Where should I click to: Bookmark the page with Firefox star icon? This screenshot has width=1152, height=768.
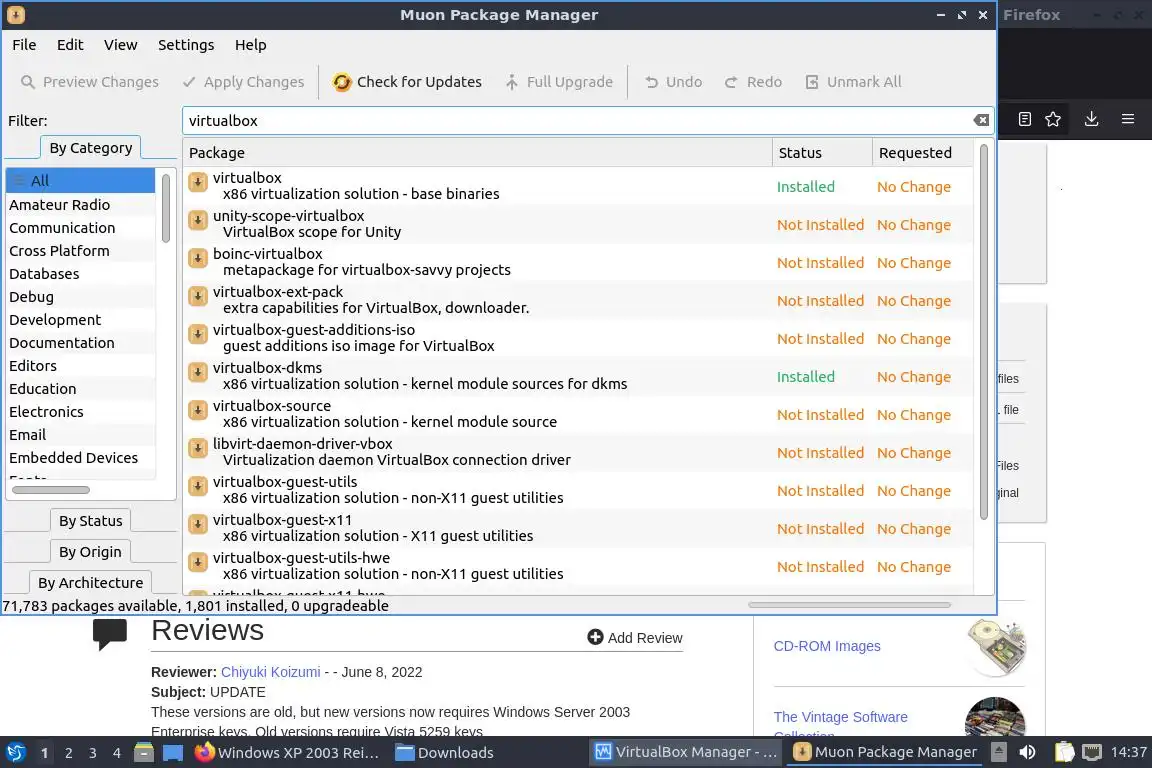(1053, 119)
